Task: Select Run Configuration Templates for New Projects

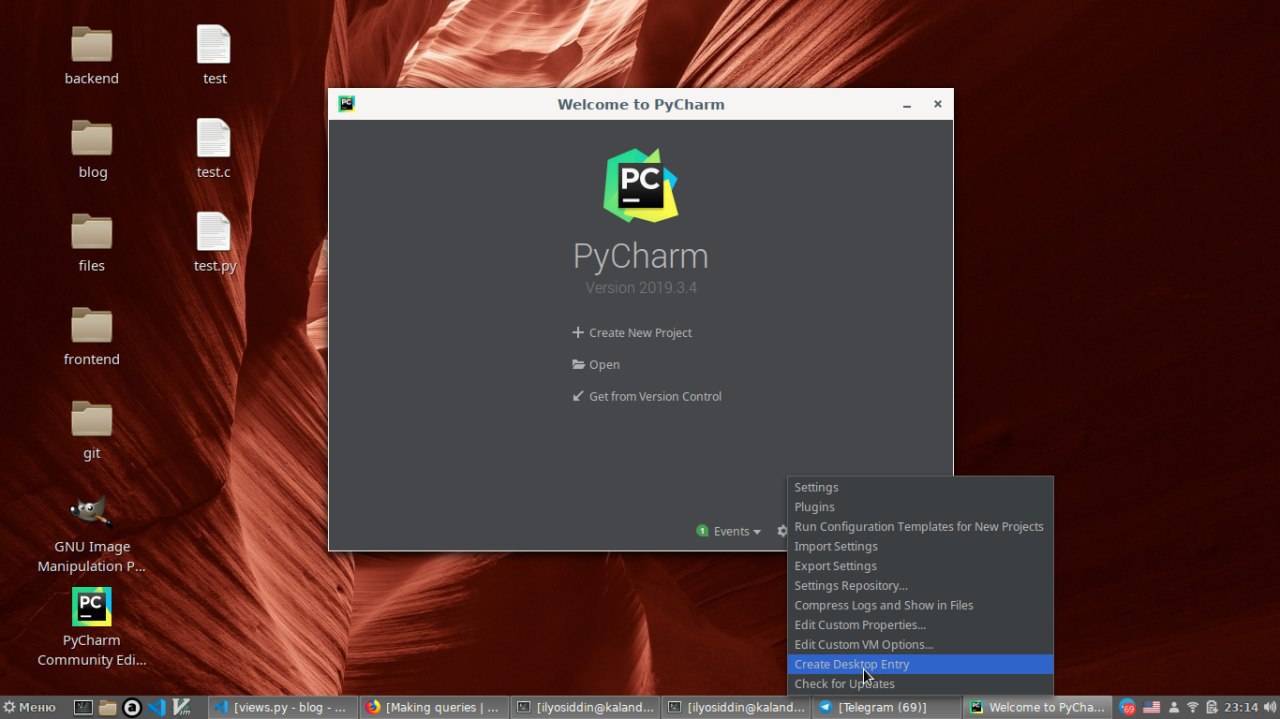Action: [x=920, y=527]
